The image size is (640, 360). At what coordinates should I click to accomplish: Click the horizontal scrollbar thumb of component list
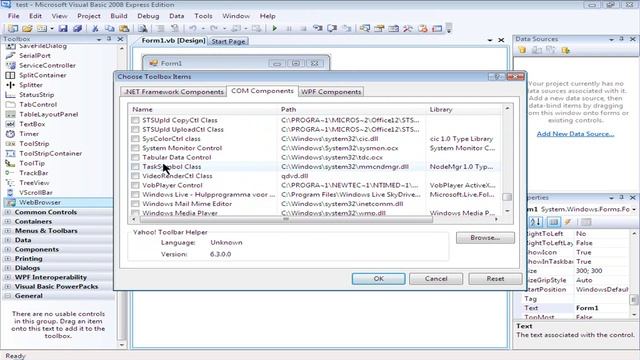pyautogui.click(x=286, y=220)
